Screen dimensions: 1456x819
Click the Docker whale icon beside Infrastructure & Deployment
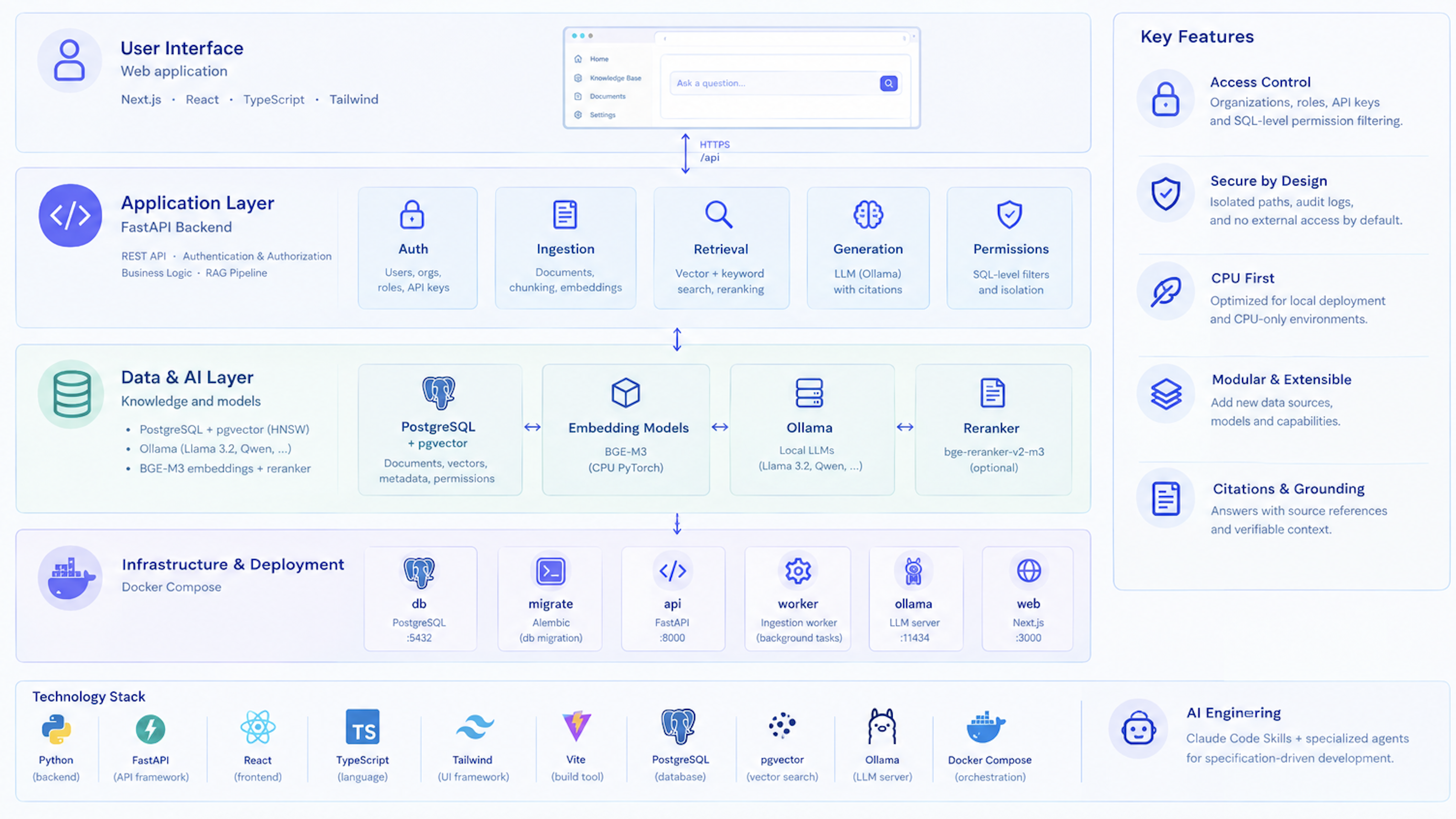(x=70, y=578)
